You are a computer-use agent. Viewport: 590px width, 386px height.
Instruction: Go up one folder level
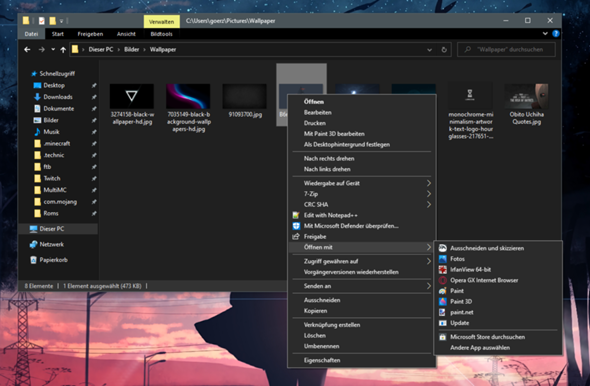pos(63,50)
